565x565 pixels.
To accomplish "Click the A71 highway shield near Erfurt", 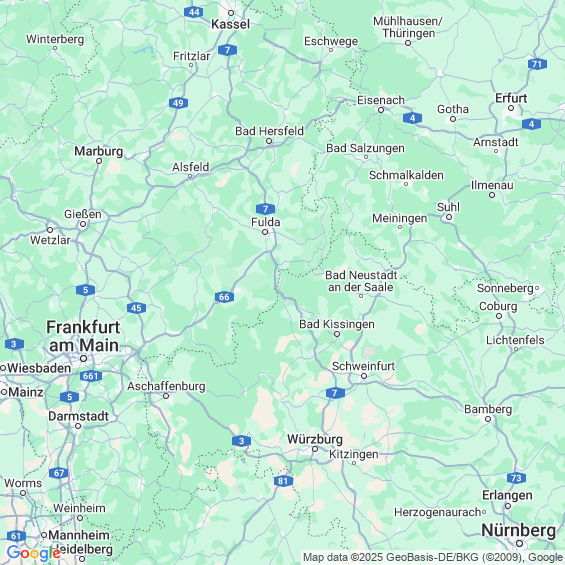I will pyautogui.click(x=537, y=64).
